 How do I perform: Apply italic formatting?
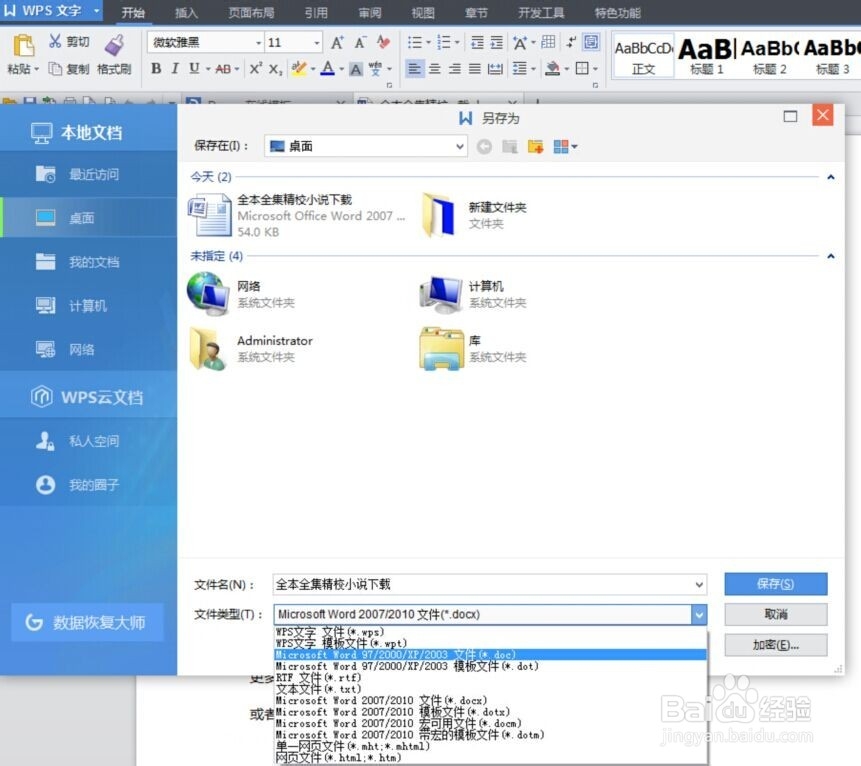click(175, 69)
